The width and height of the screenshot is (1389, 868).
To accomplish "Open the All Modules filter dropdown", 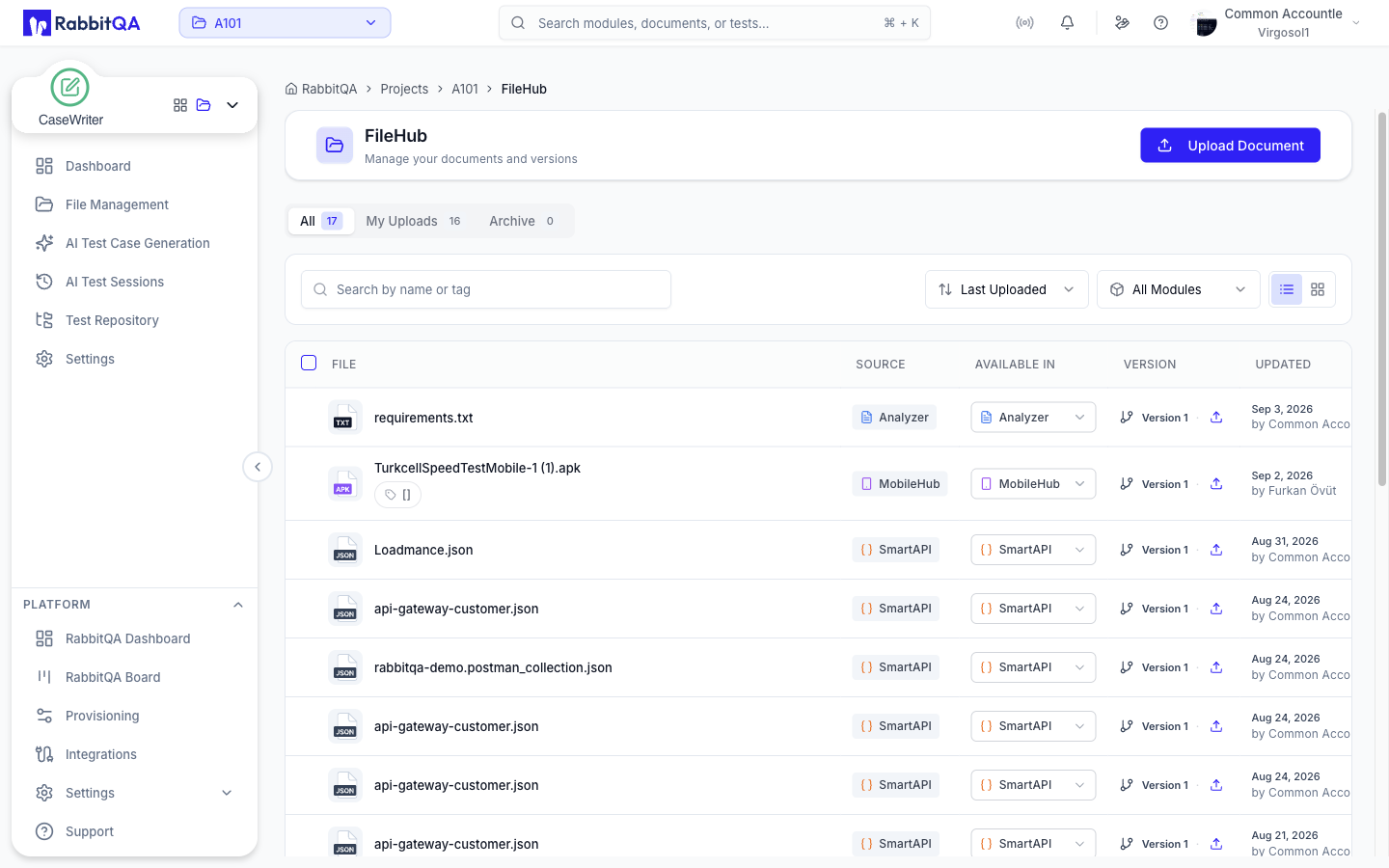I will click(x=1179, y=289).
